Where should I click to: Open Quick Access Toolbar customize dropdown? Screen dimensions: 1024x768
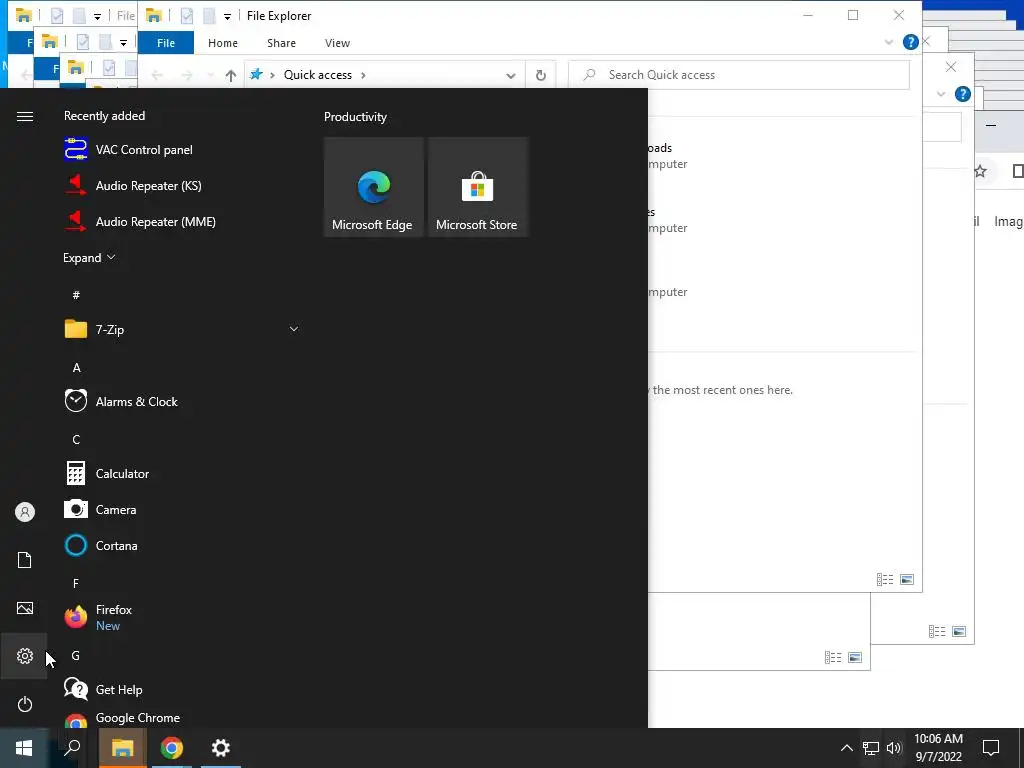[227, 16]
